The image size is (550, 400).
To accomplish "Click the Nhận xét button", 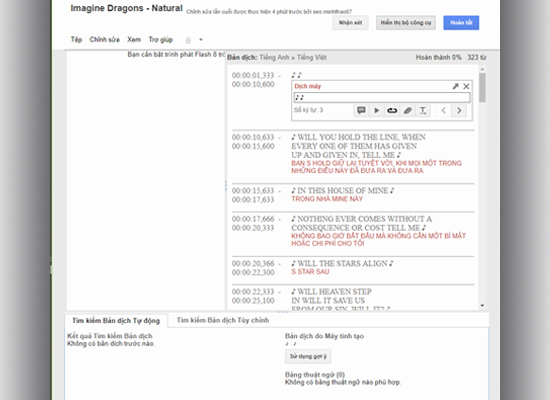I will 350,23.
